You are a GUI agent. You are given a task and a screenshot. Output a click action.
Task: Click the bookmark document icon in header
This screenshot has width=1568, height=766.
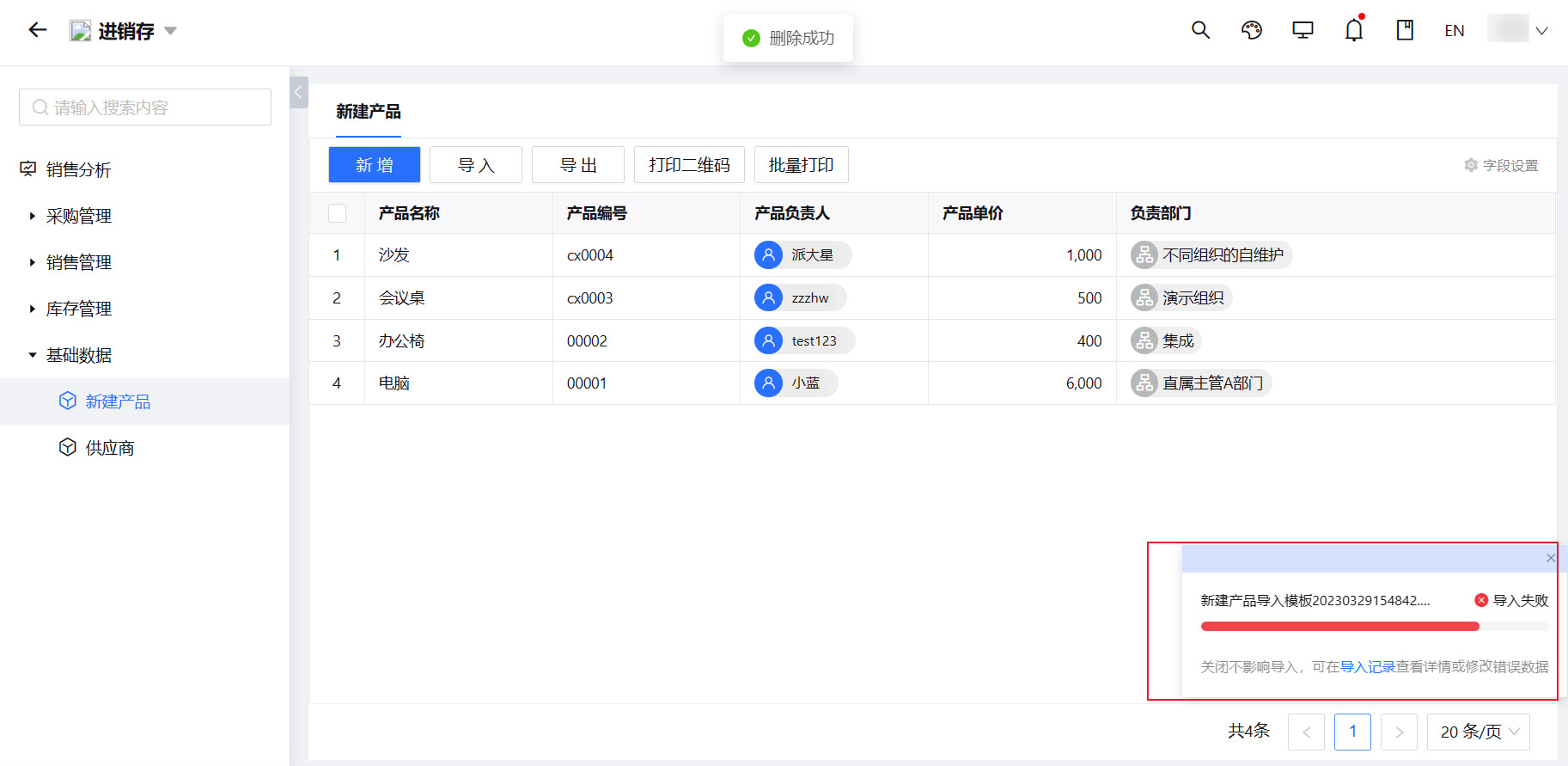(x=1405, y=30)
